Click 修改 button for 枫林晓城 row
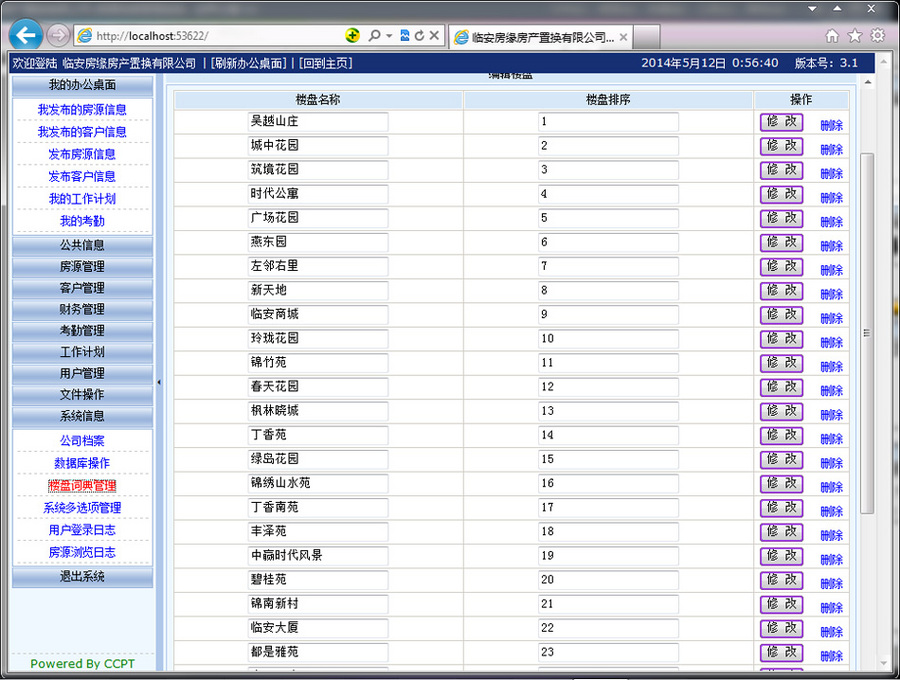Screen dimensions: 900x680 [x=781, y=411]
